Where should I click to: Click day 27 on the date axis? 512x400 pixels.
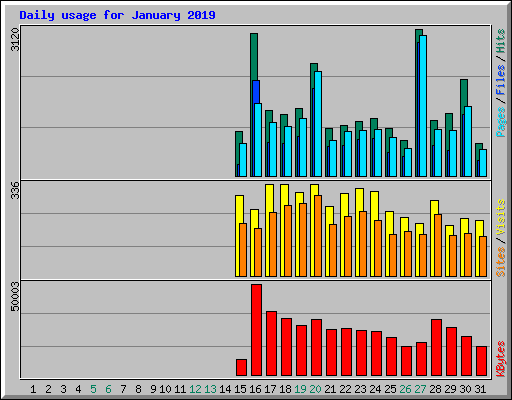point(420,389)
